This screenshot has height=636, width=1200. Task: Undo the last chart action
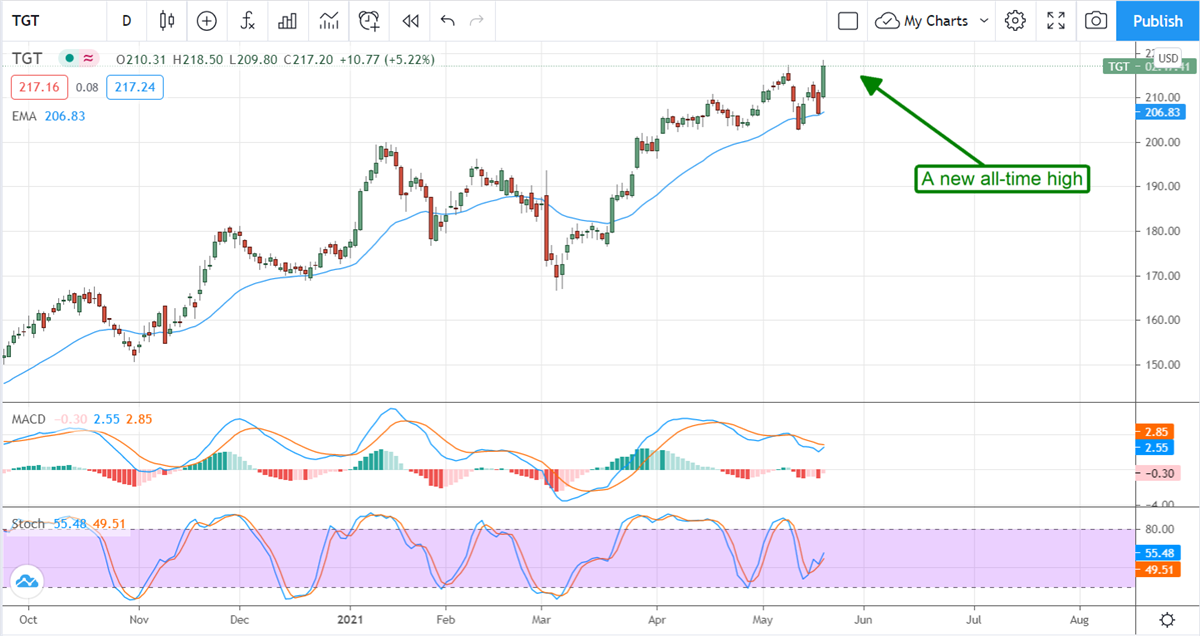447,20
